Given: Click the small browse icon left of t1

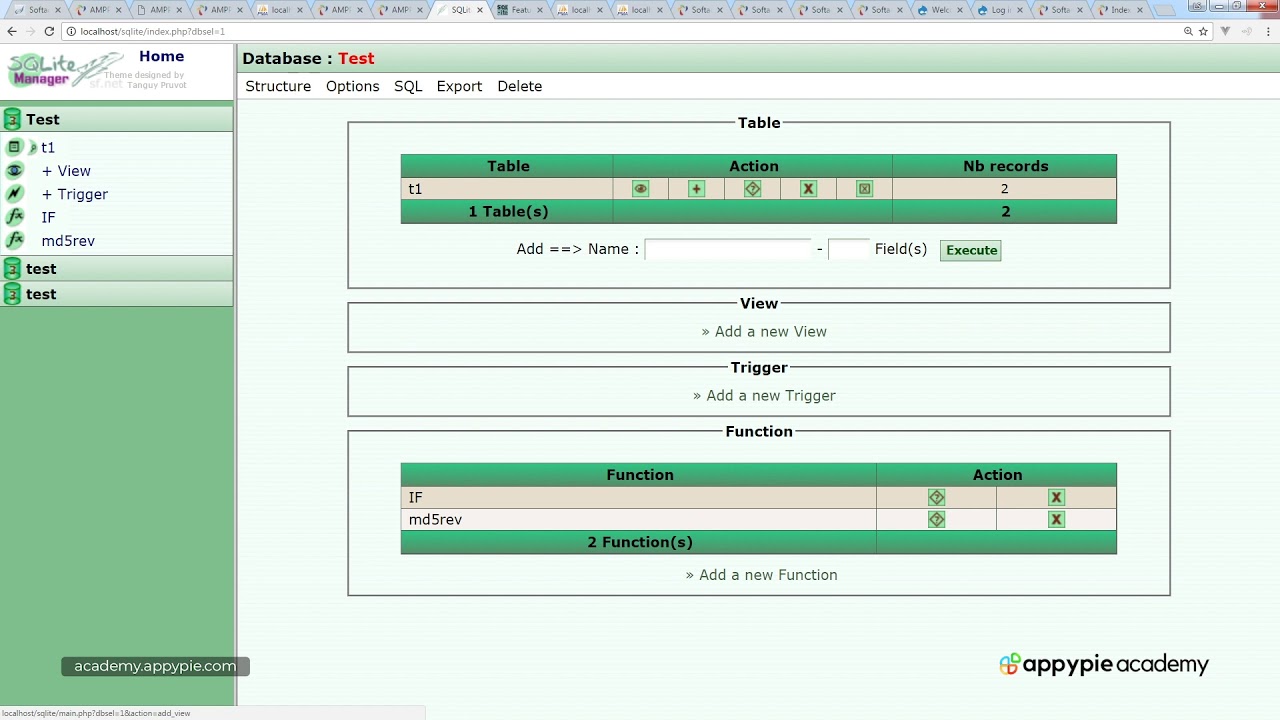Looking at the screenshot, I should coord(33,148).
